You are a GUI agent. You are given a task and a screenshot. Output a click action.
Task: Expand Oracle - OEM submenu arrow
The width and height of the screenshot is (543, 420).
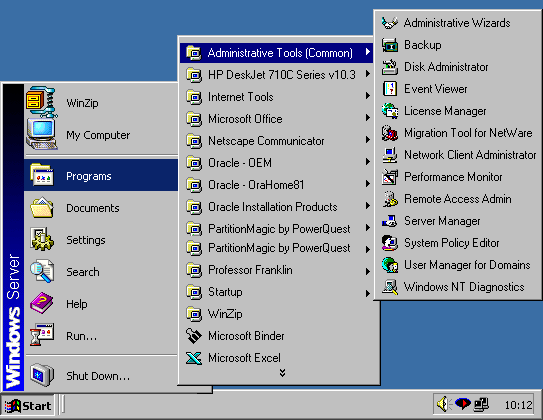tap(368, 162)
